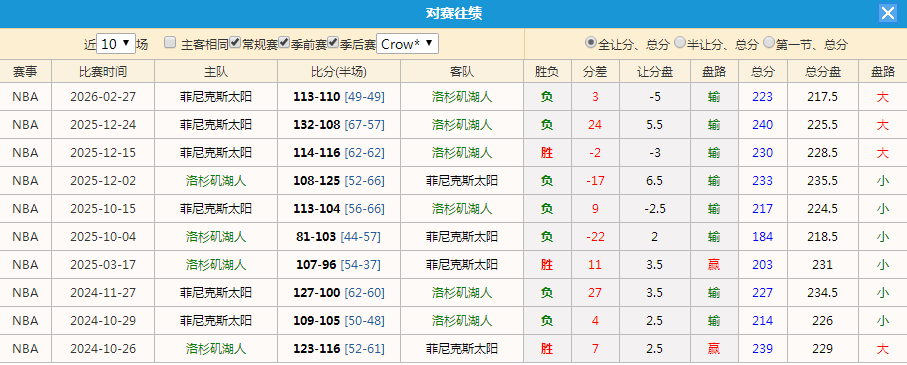Close the 对赛往绩 dialog
Viewport: 907px width, 365px height.
pos(887,13)
